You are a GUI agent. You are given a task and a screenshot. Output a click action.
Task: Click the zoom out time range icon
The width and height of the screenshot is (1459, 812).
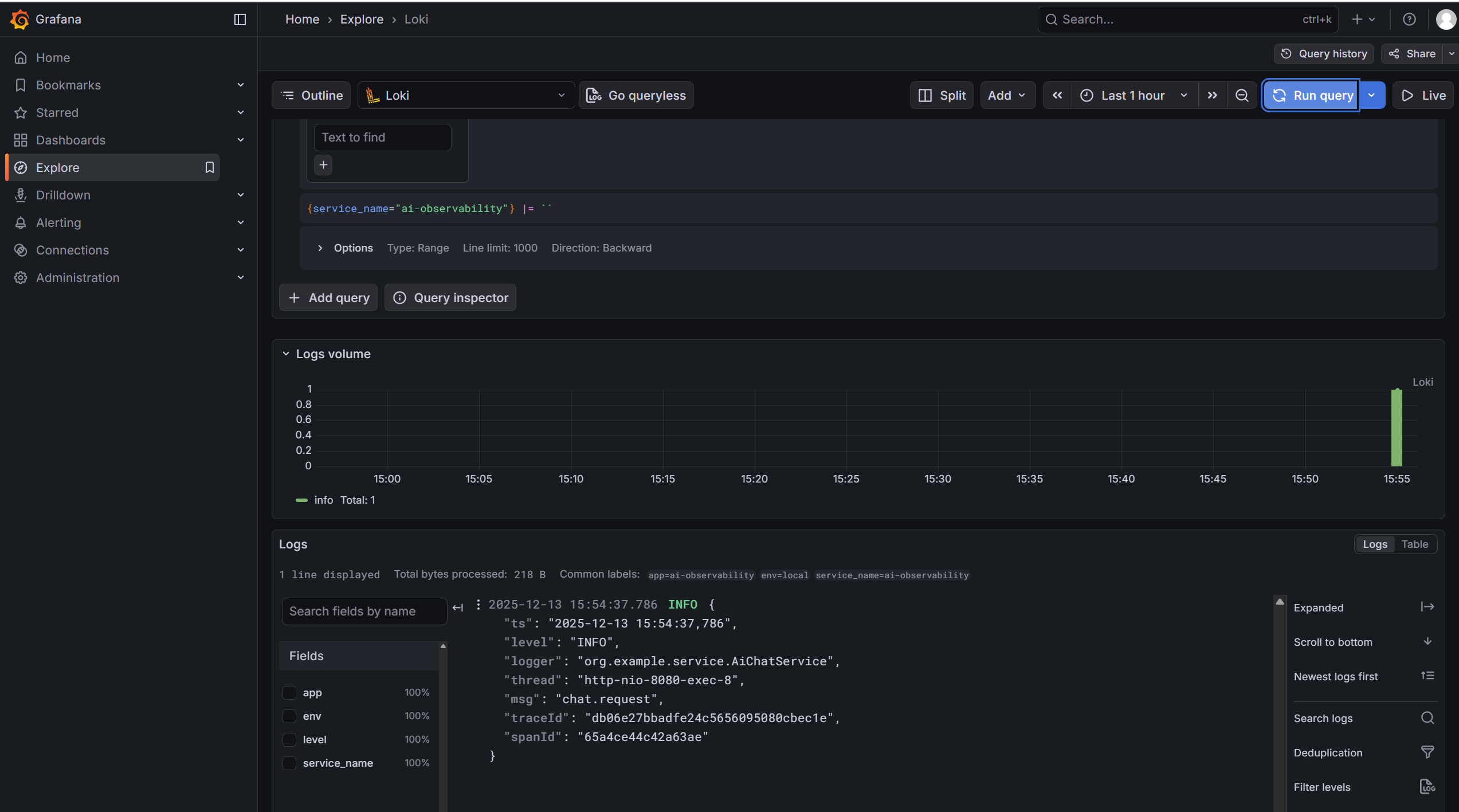tap(1241, 96)
